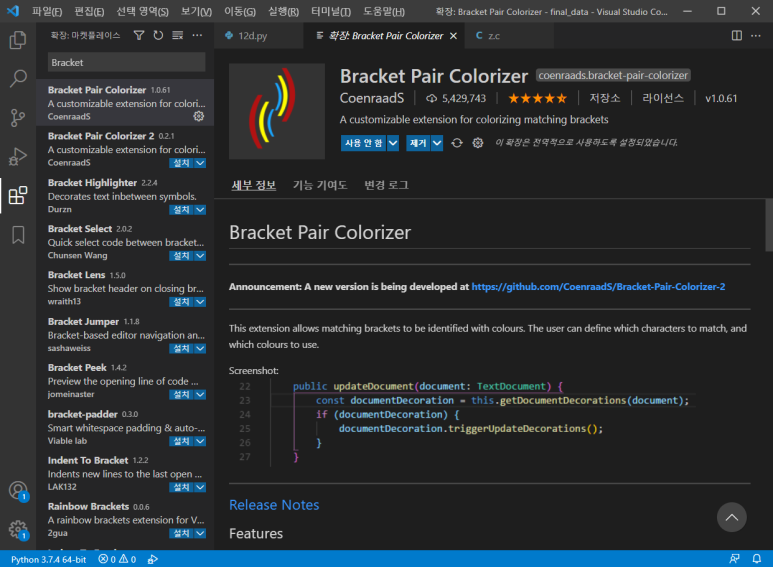This screenshot has height=567, width=773.
Task: Click the scroll-to-top round button
Action: [x=732, y=517]
